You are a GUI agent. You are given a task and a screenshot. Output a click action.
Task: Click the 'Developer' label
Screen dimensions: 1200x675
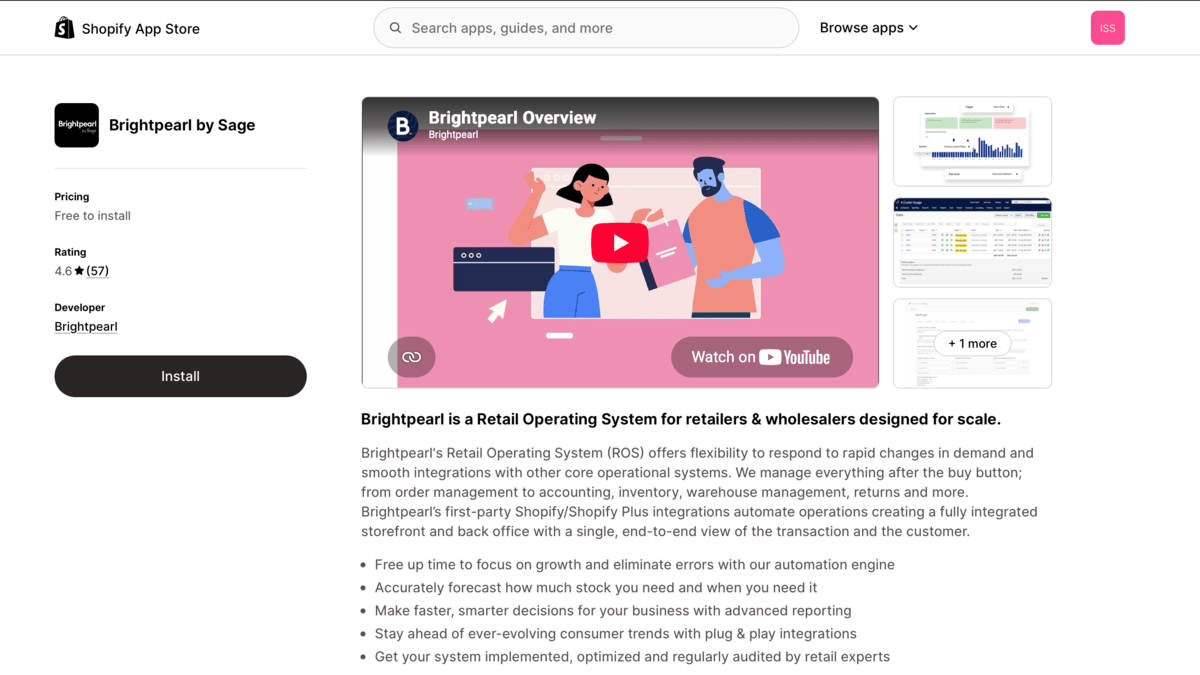click(x=80, y=307)
